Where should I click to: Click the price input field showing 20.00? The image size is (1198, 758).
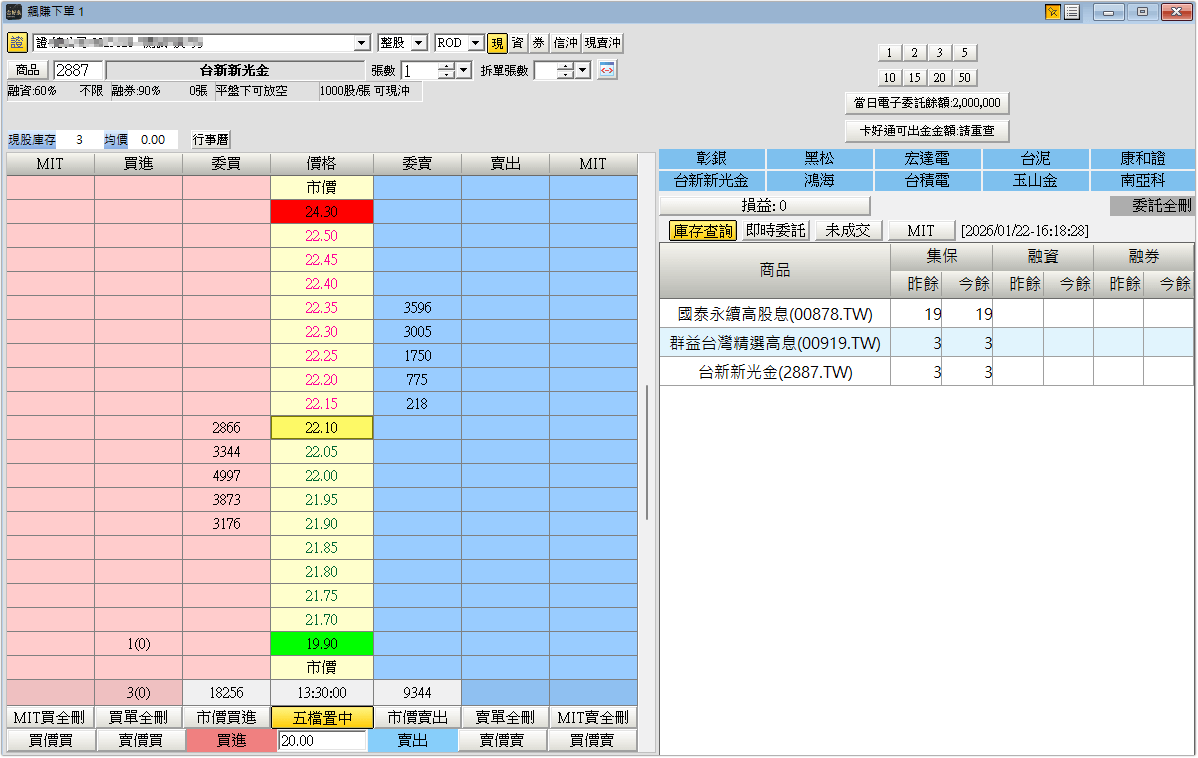click(x=322, y=740)
